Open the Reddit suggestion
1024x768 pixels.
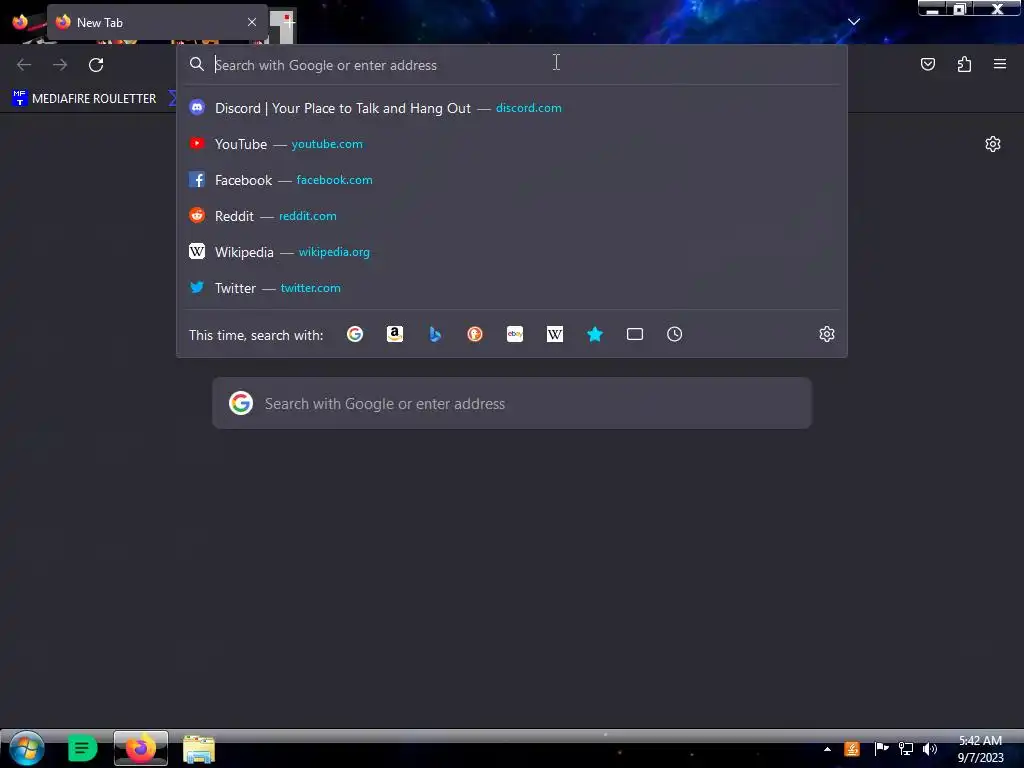[512, 216]
